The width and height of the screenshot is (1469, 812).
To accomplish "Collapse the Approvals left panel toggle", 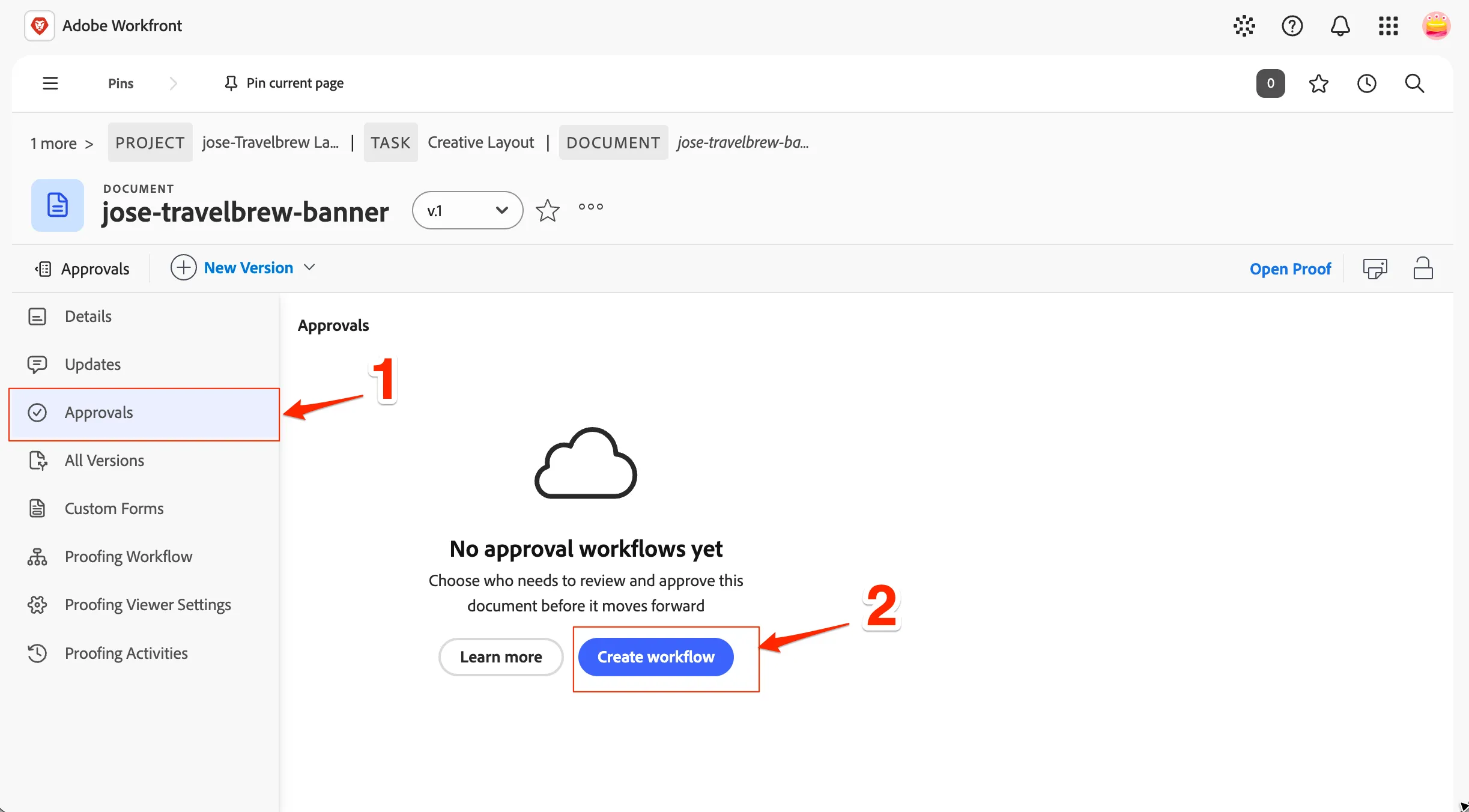I will coord(43,269).
